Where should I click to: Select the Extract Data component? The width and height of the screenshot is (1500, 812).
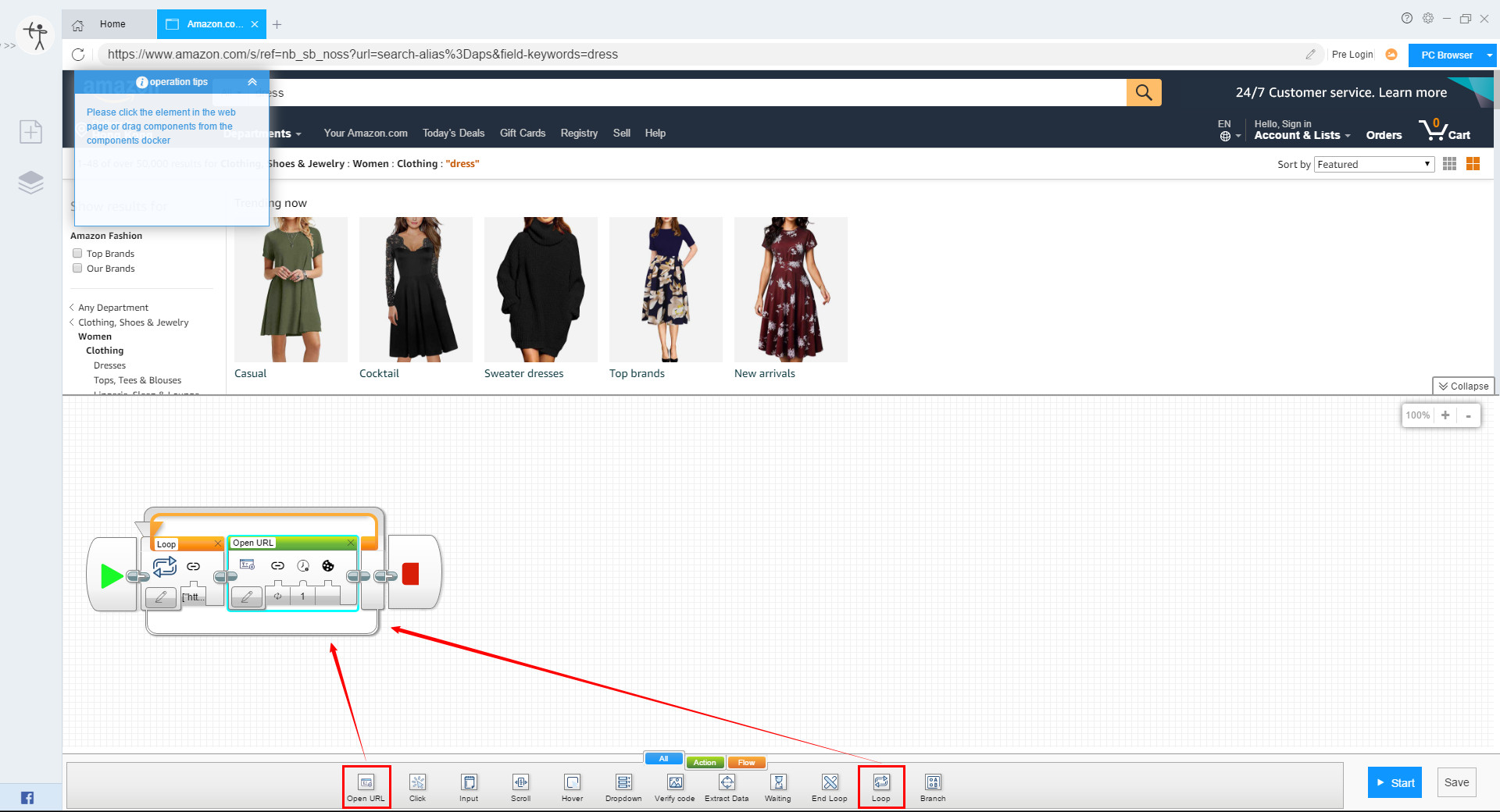[x=727, y=786]
